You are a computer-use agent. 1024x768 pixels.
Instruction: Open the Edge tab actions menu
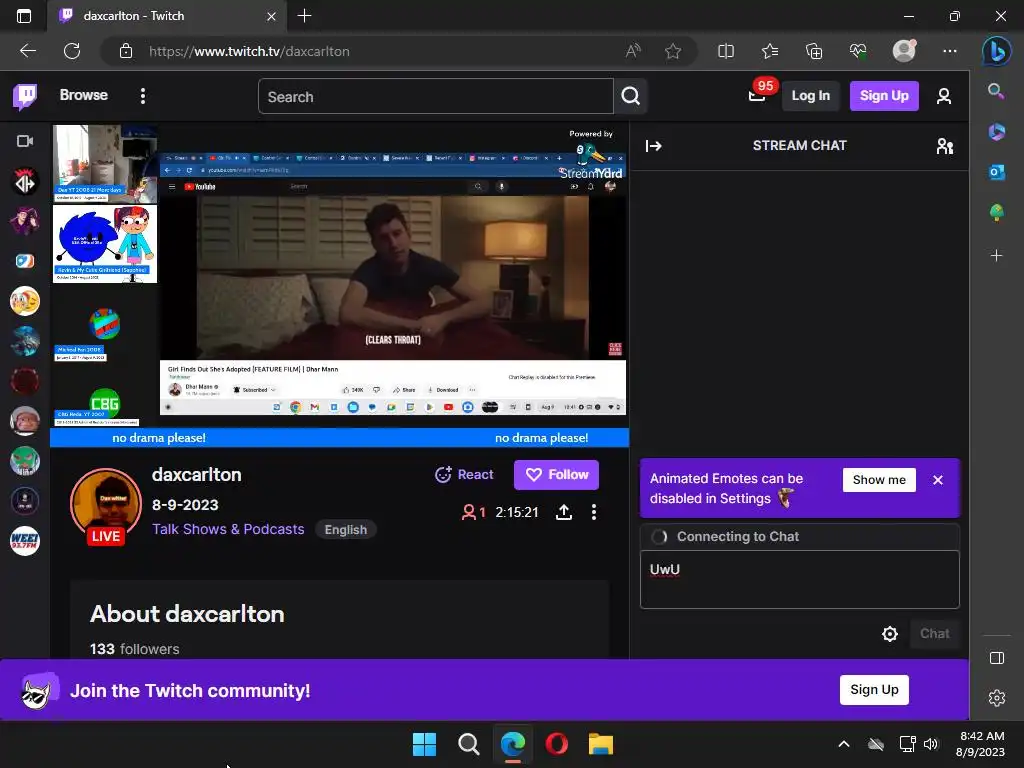(x=24, y=16)
